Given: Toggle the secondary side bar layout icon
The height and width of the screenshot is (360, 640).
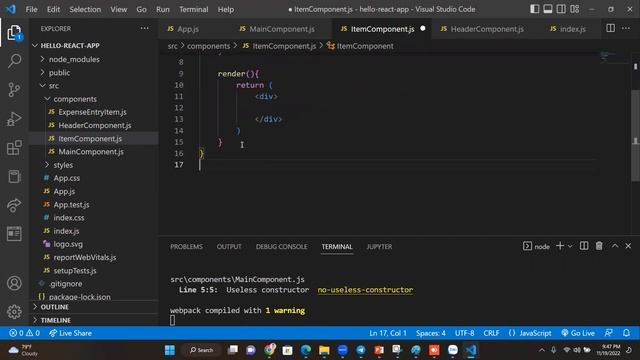Looking at the screenshot, I should (561, 9).
